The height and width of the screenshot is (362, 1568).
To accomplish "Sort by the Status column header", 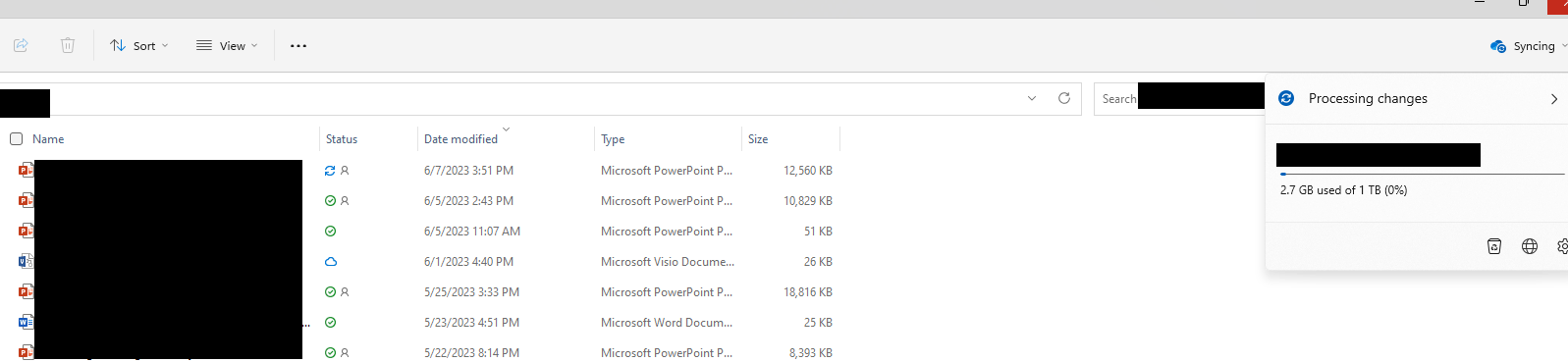I will pos(342,139).
